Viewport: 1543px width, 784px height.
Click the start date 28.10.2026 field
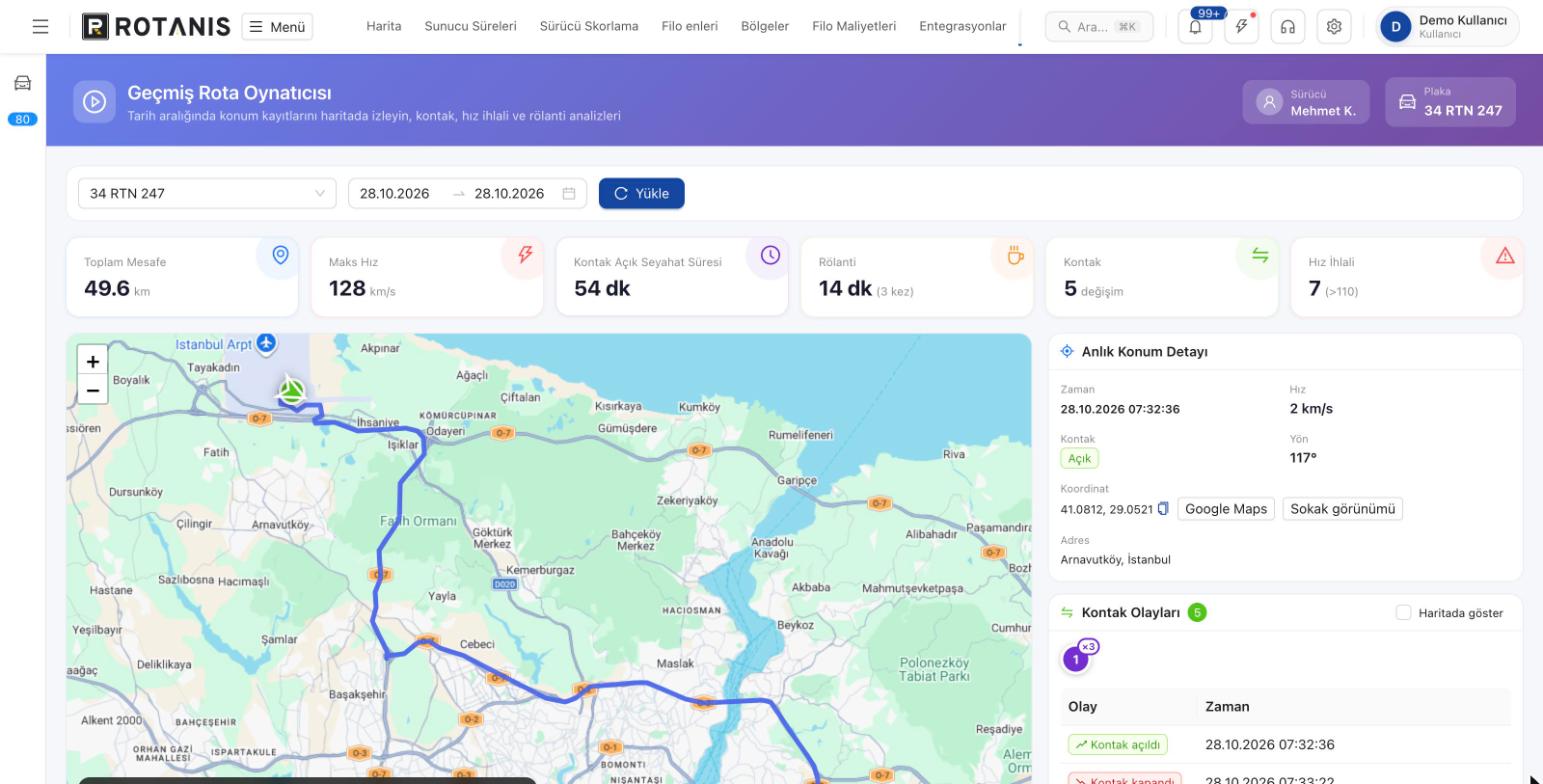(x=395, y=193)
